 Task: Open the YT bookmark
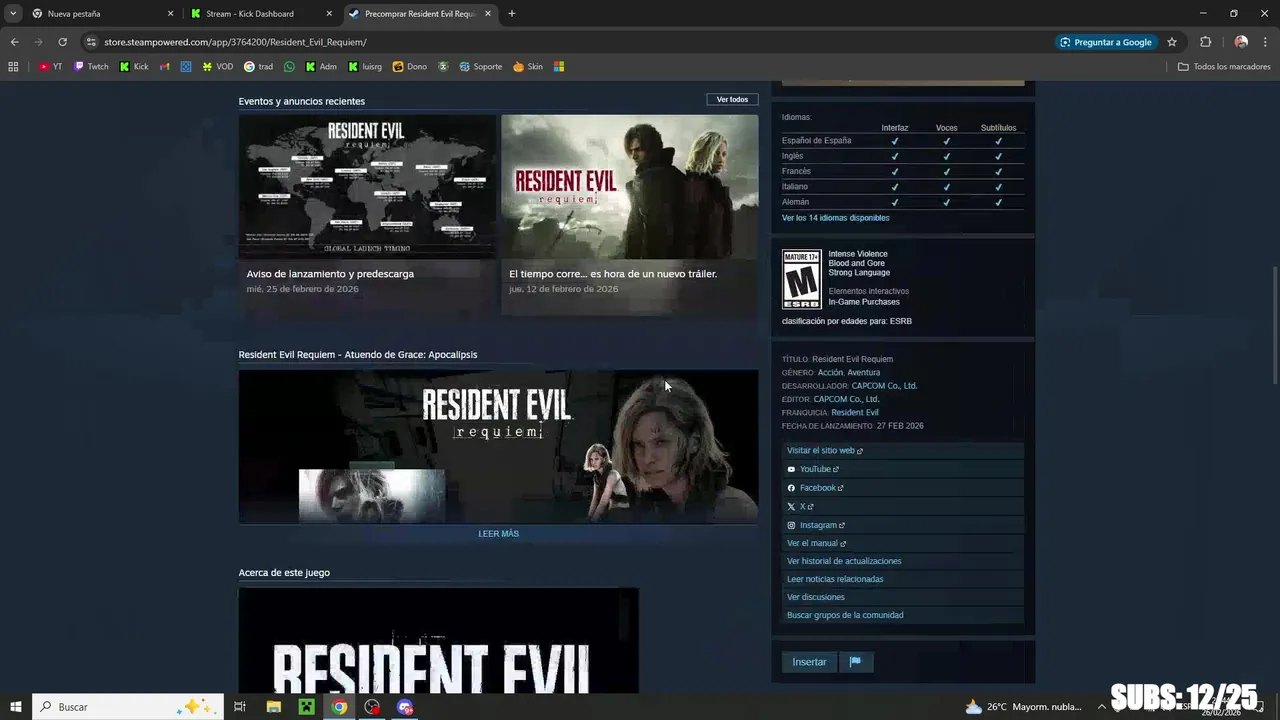tap(50, 67)
